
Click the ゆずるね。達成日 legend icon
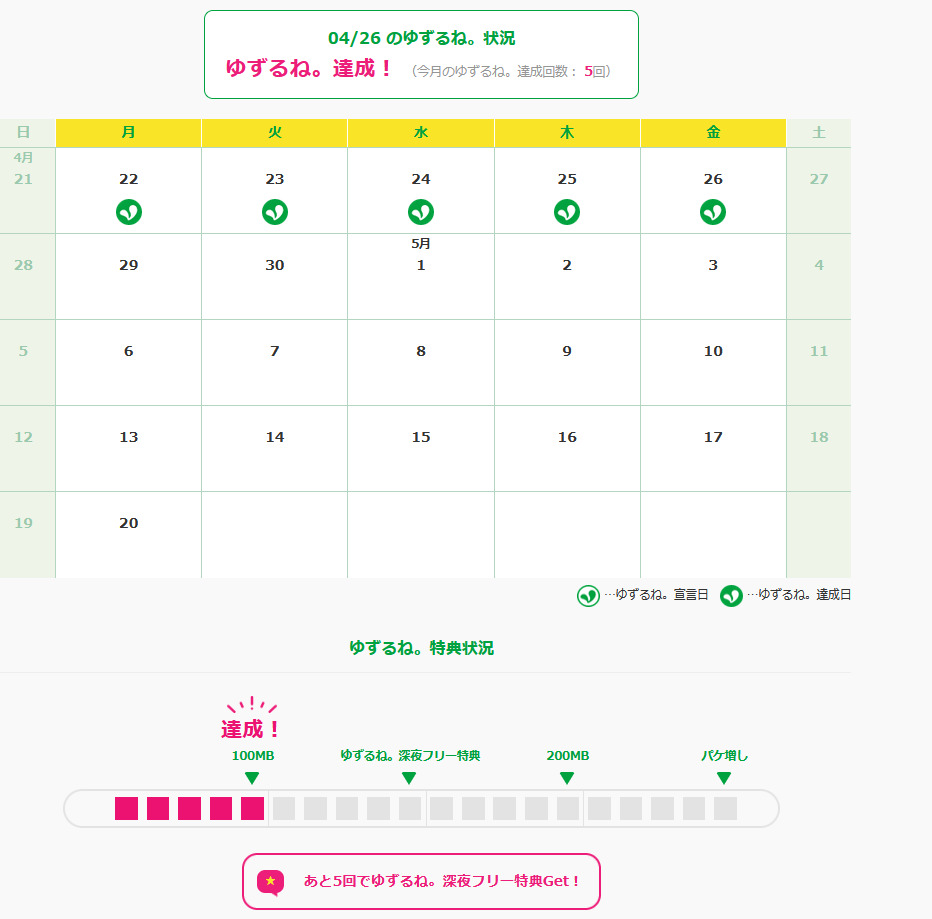pyautogui.click(x=731, y=595)
